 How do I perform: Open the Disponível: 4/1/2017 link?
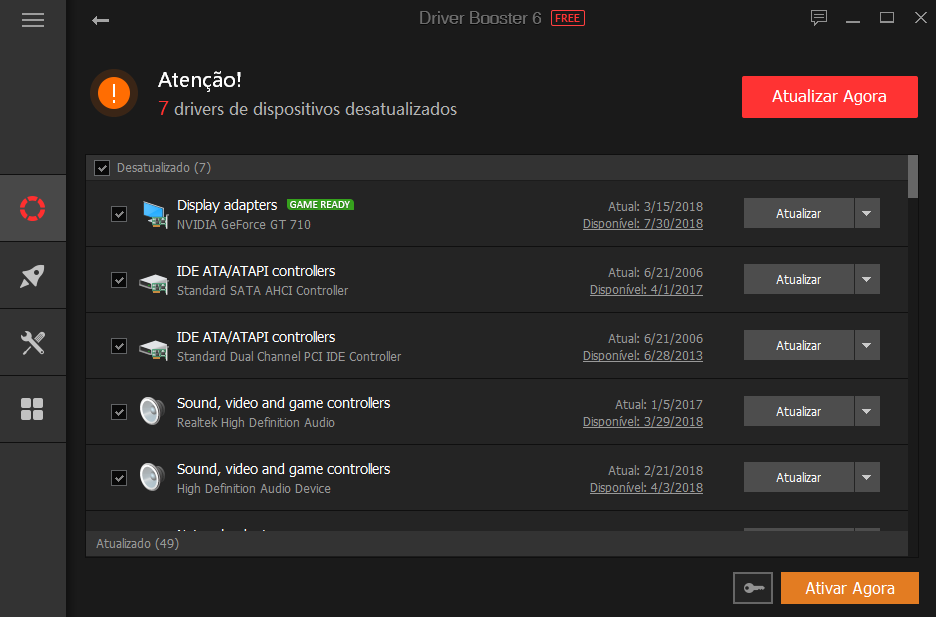coord(646,290)
